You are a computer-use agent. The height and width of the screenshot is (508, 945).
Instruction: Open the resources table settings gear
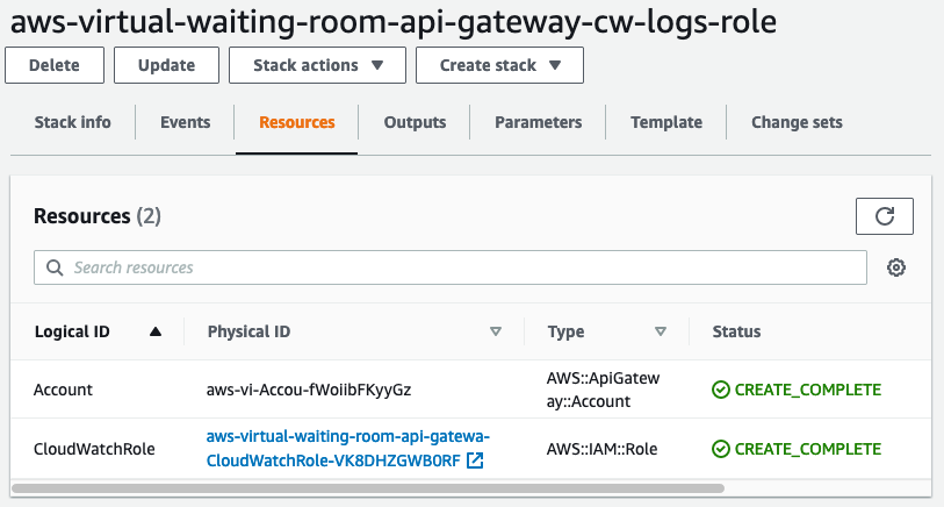click(x=896, y=268)
